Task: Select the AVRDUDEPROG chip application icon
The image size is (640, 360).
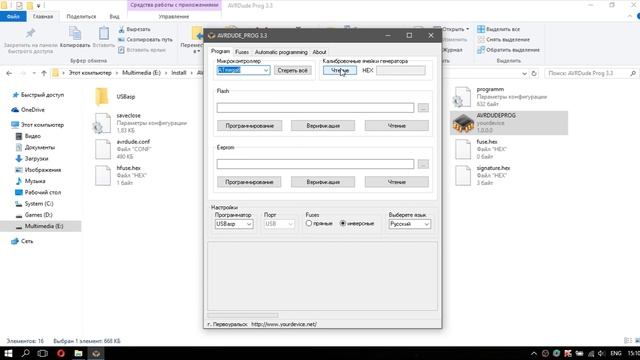Action: [463, 123]
